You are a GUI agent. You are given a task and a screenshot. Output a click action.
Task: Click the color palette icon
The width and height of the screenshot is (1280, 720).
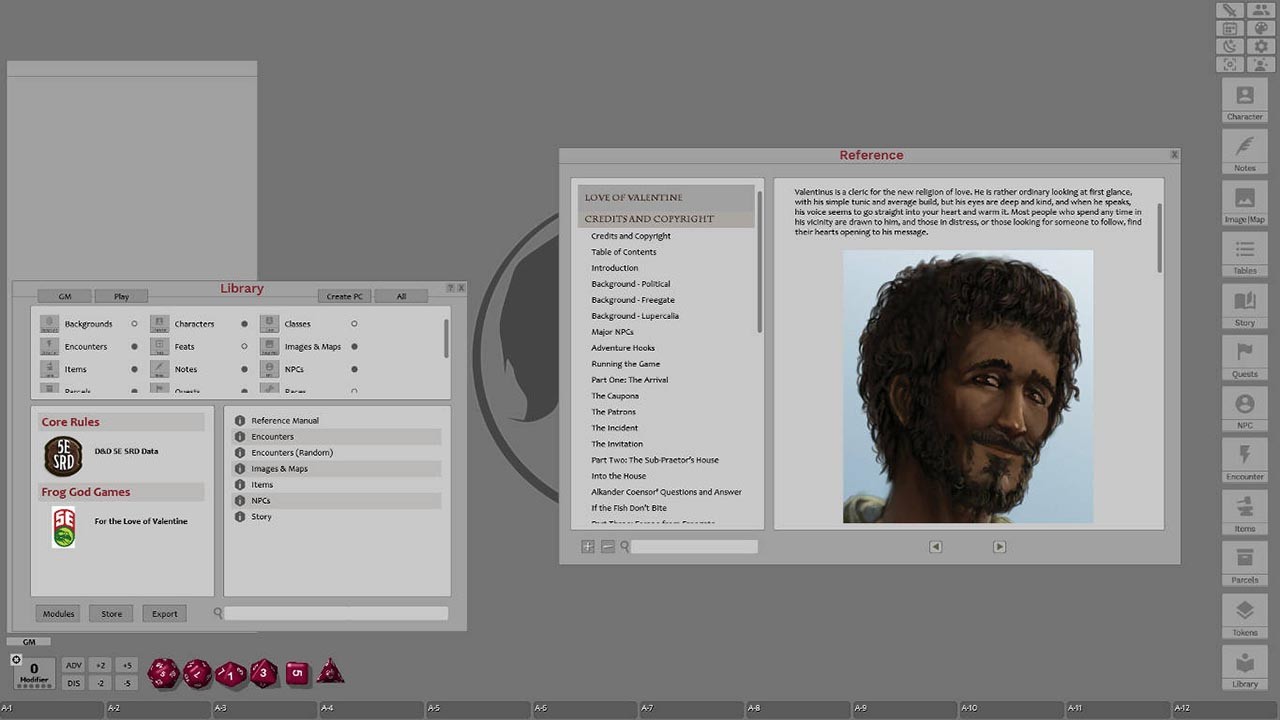point(1260,28)
